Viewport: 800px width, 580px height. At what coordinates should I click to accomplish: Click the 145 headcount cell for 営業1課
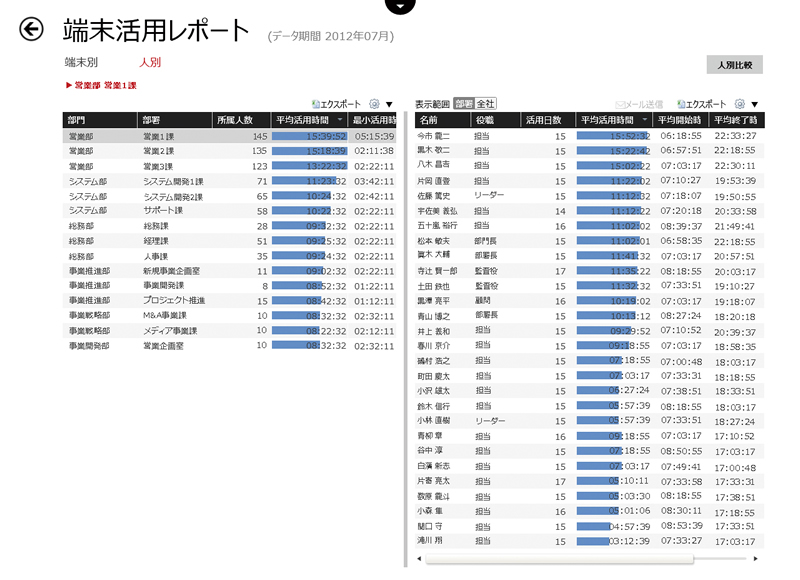click(260, 136)
